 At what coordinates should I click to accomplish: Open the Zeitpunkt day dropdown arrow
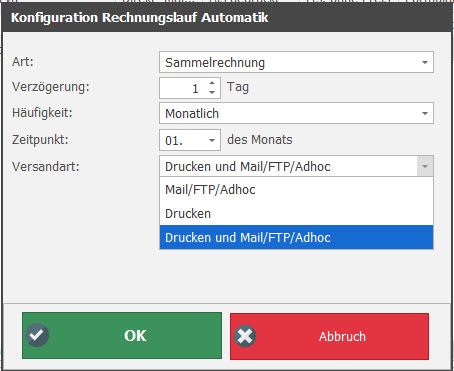[x=212, y=140]
